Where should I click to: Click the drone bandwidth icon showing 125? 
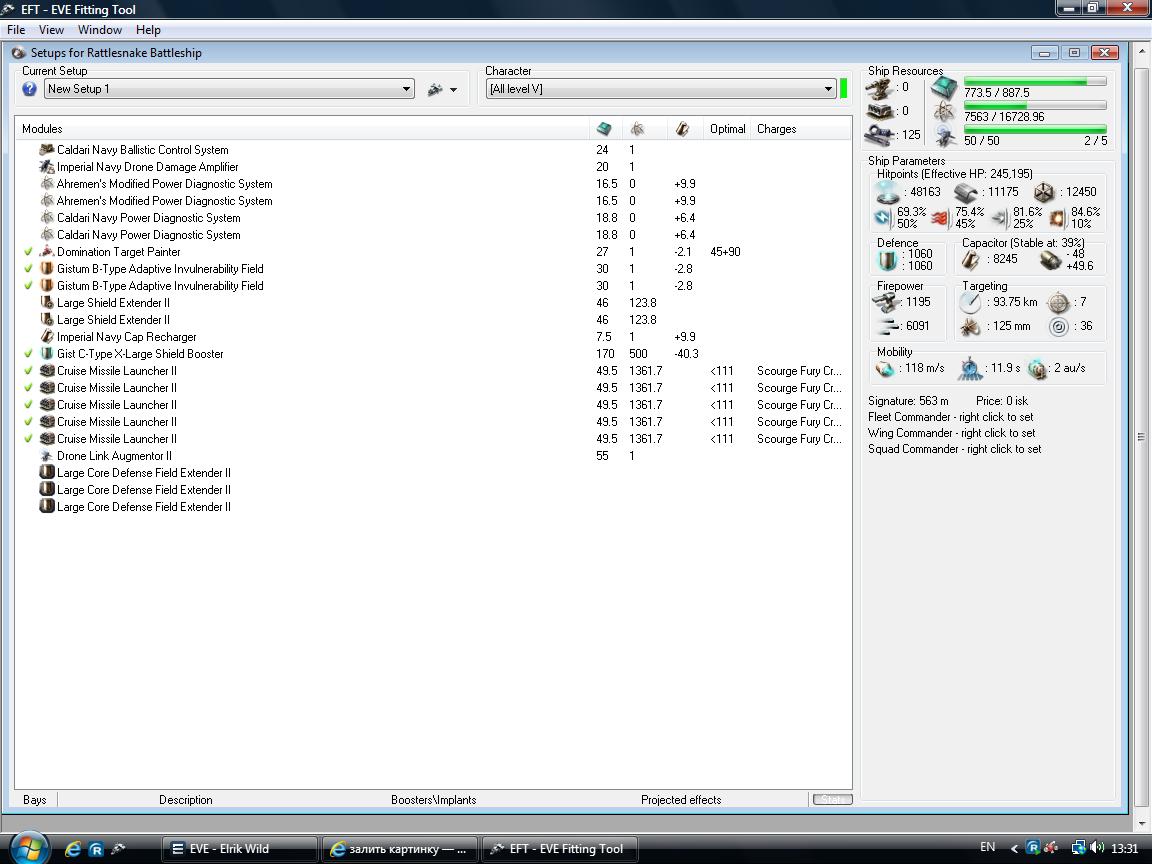click(x=879, y=135)
